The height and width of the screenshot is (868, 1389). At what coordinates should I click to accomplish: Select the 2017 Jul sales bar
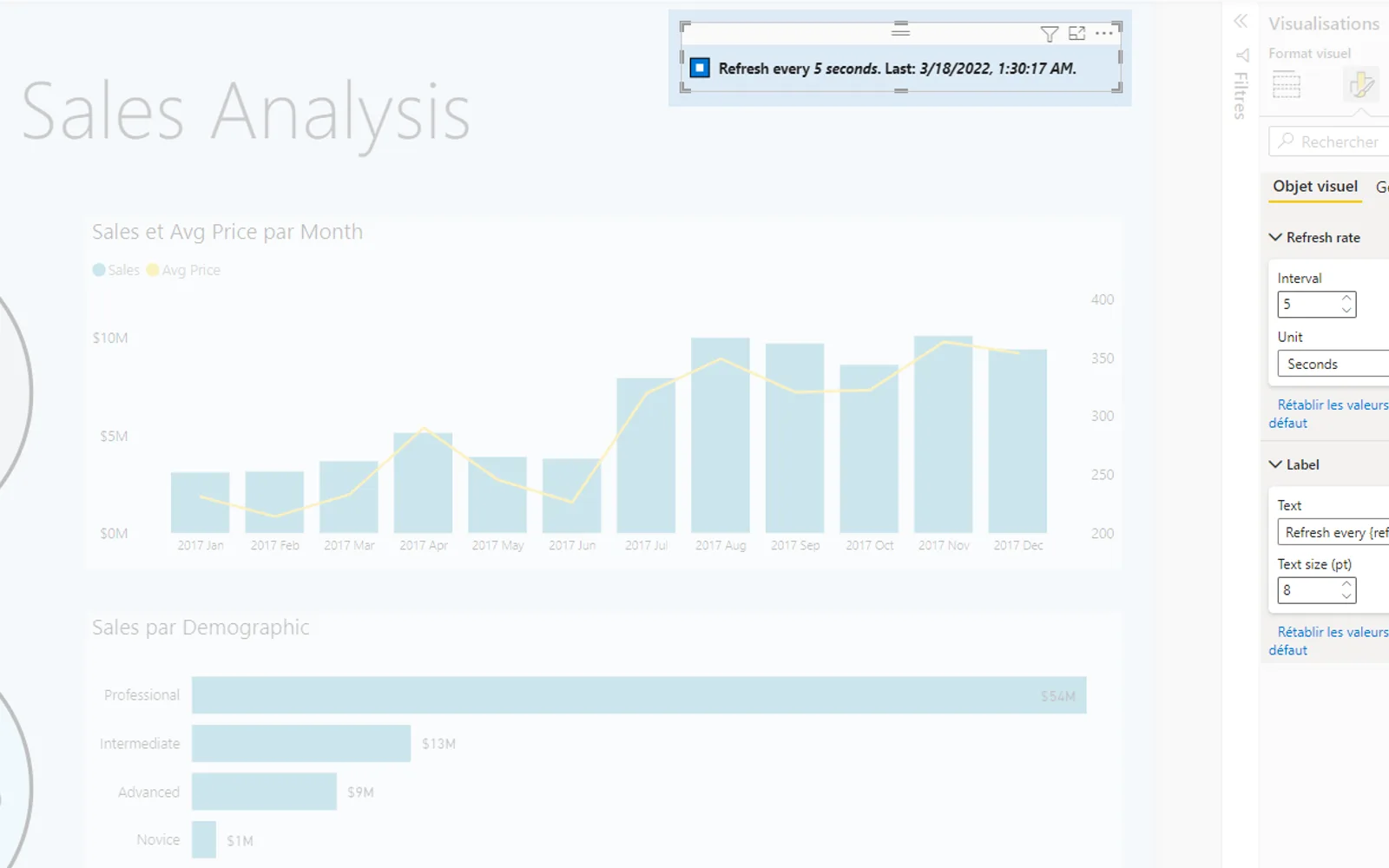click(x=646, y=455)
